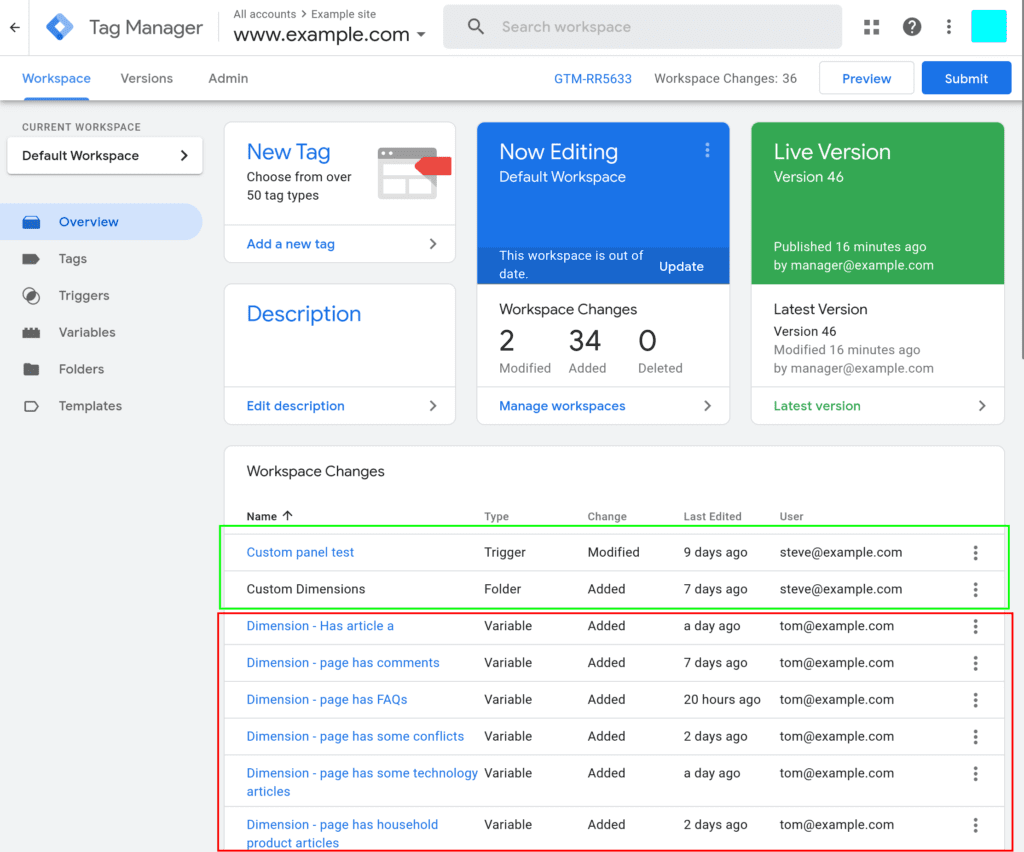This screenshot has width=1024, height=852.
Task: Click the New Tag heading
Action: click(x=288, y=151)
